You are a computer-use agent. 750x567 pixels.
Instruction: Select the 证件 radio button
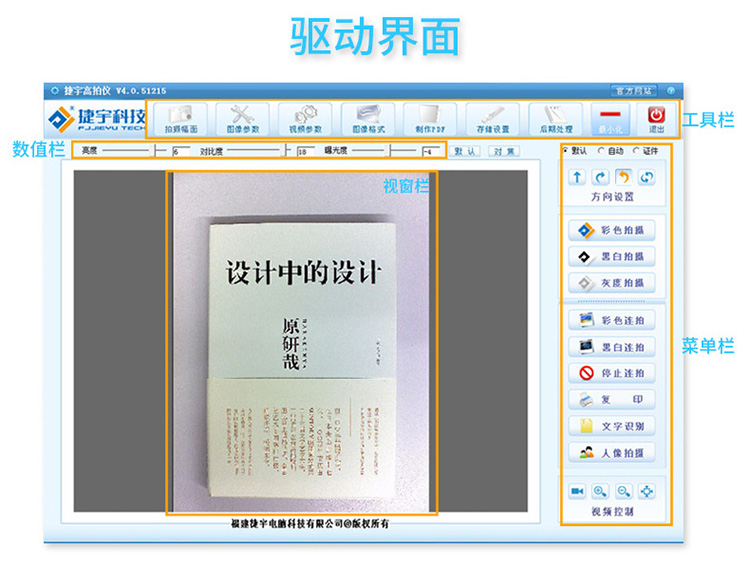636,150
